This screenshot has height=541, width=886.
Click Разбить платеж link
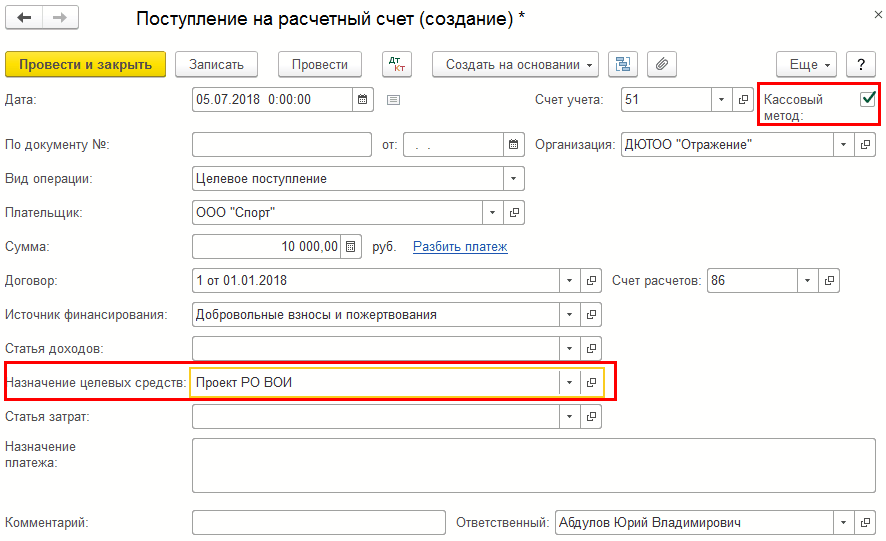click(x=460, y=246)
